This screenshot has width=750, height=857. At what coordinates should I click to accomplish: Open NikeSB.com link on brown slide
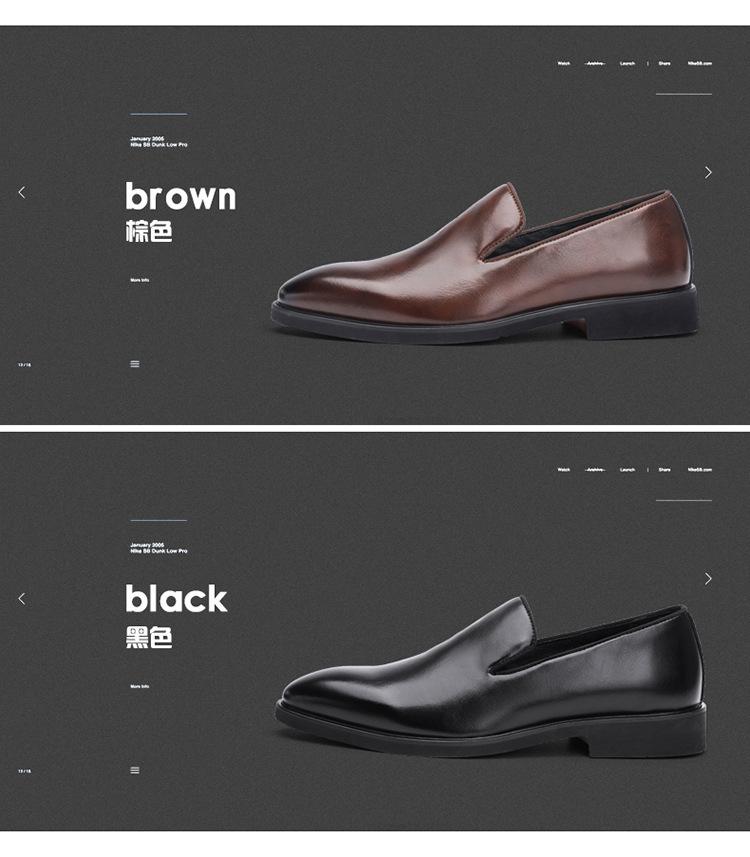point(700,63)
